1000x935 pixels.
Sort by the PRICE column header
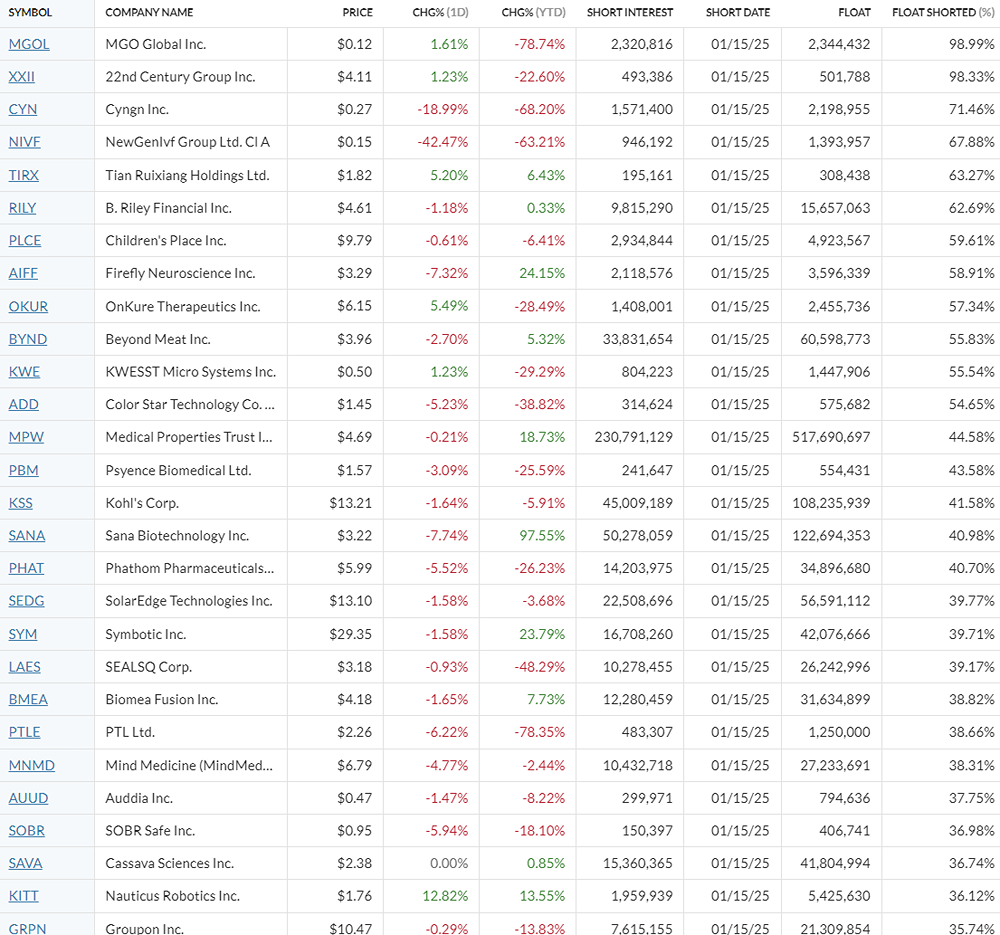point(357,12)
